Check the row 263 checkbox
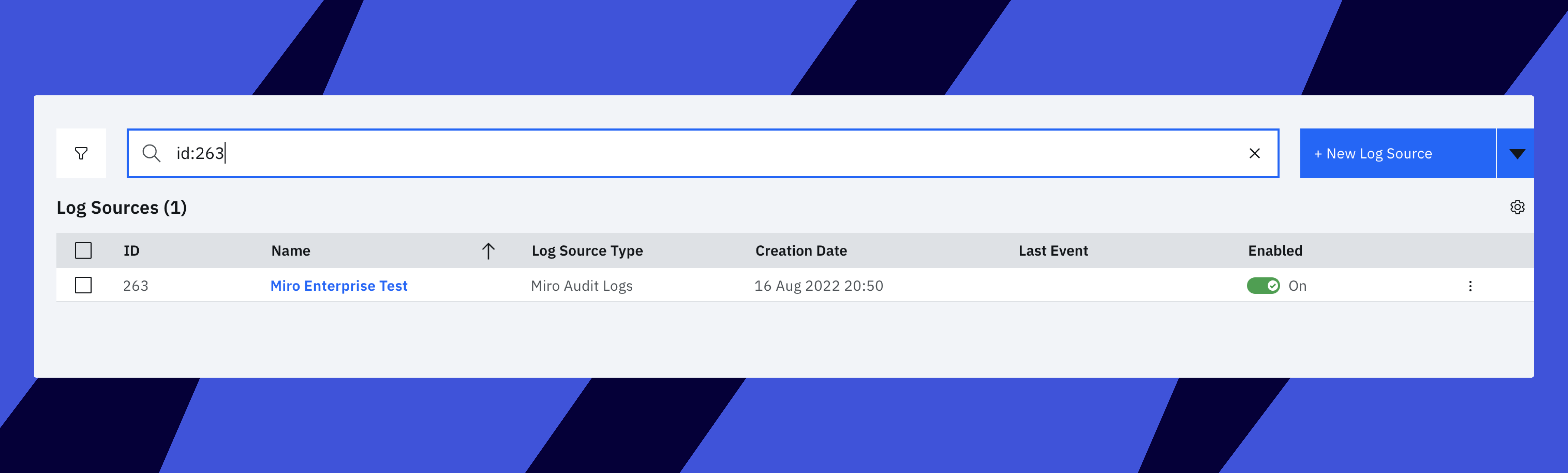The width and height of the screenshot is (1568, 473). point(83,285)
